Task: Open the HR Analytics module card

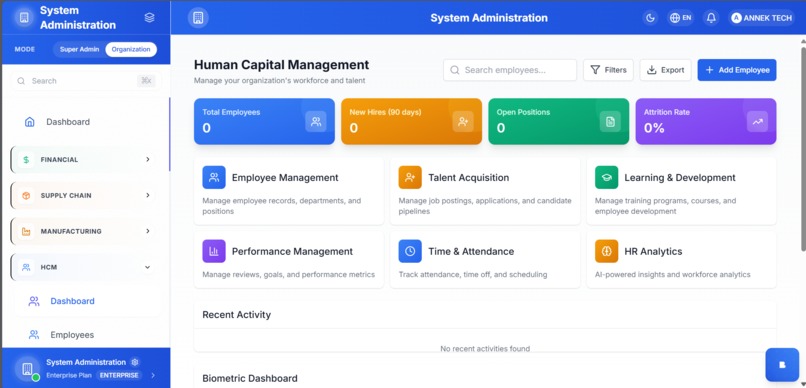Action: (682, 260)
